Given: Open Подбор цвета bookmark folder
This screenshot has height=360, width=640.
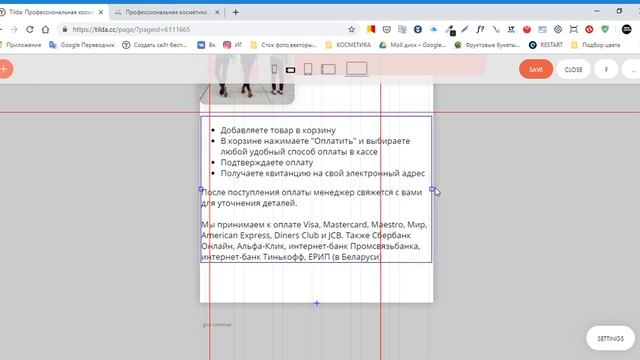Looking at the screenshot, I should point(596,45).
